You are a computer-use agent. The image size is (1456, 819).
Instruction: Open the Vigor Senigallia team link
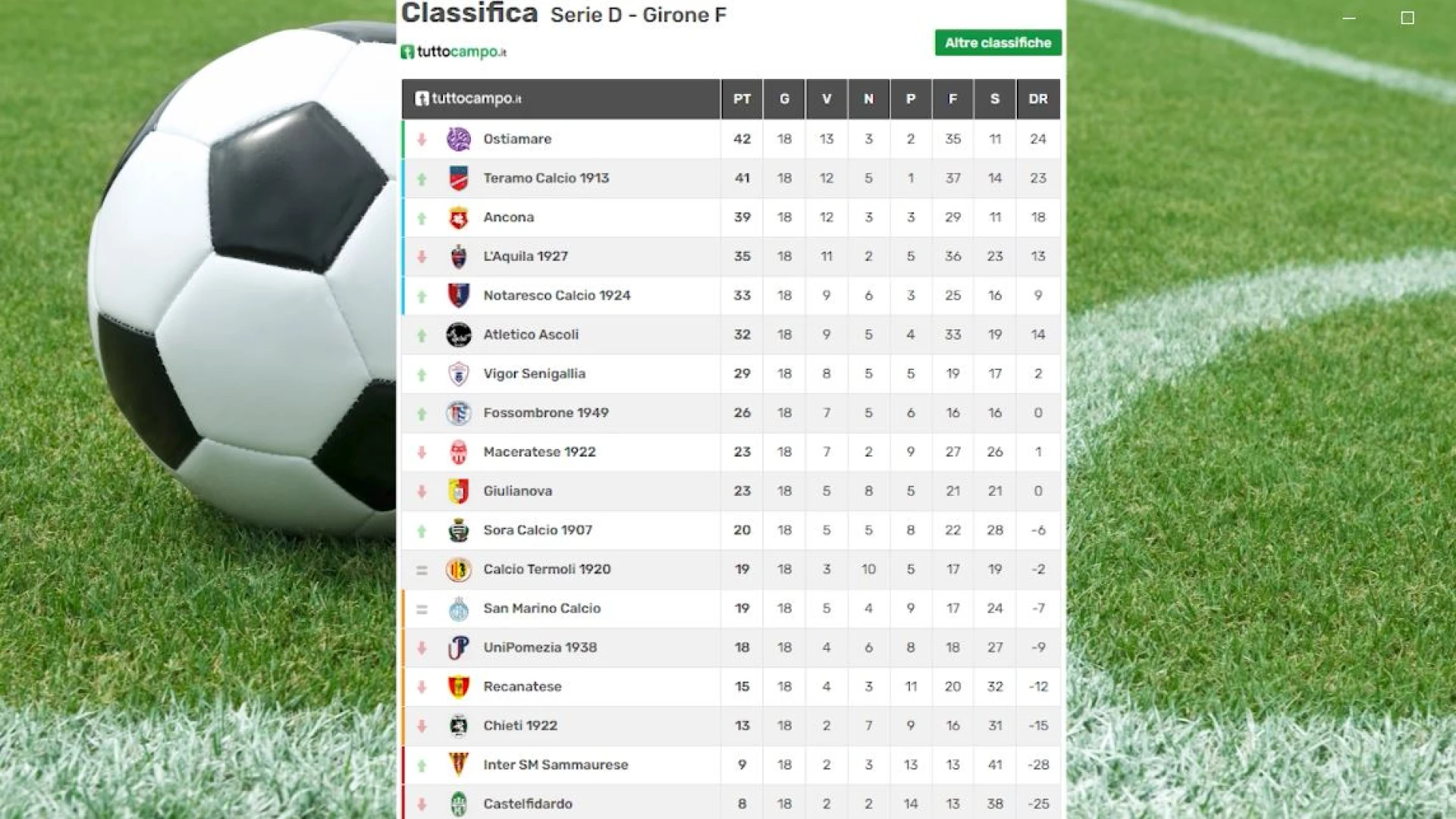click(x=534, y=374)
